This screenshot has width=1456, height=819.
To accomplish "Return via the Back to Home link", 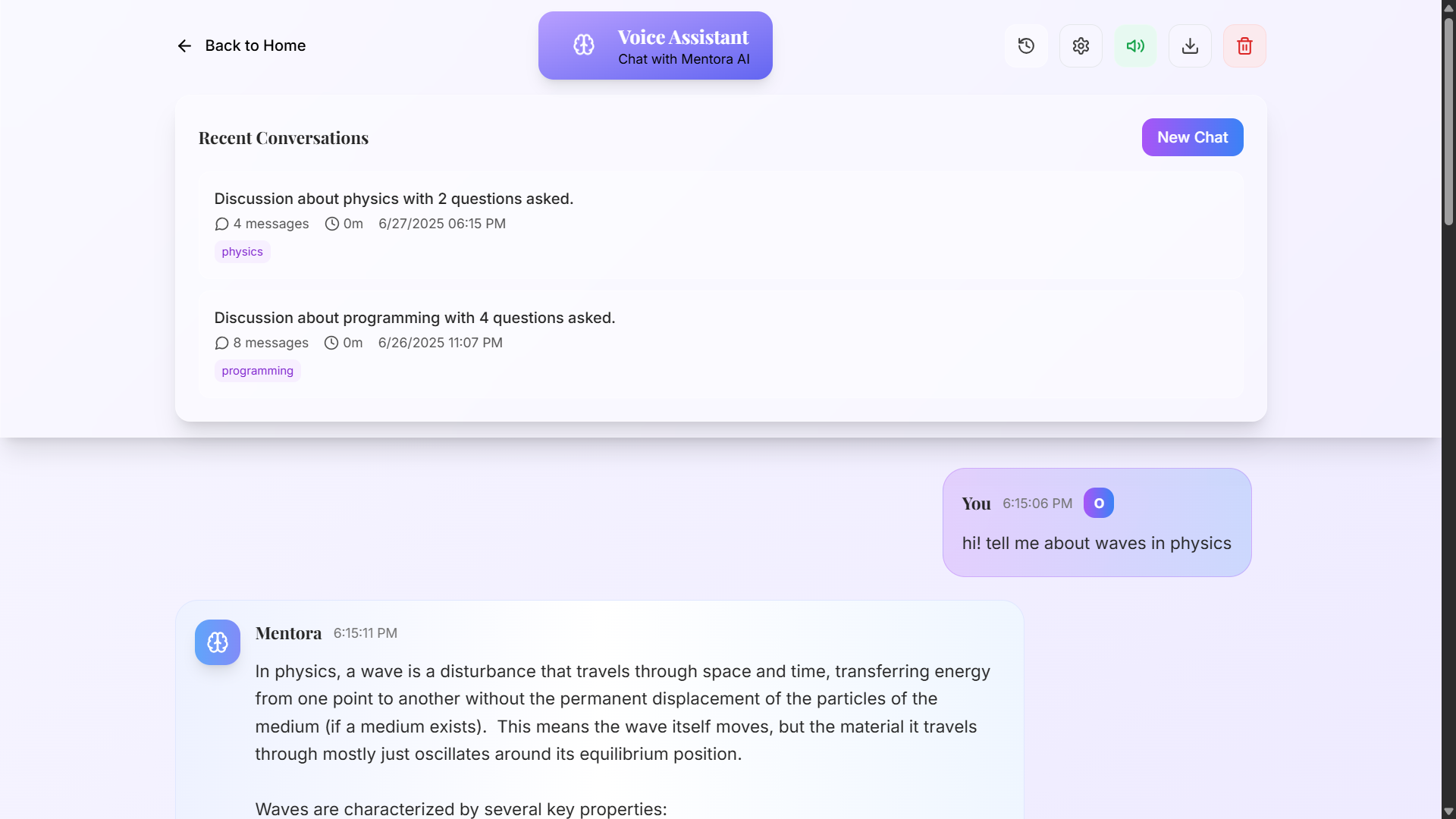I will 255,45.
